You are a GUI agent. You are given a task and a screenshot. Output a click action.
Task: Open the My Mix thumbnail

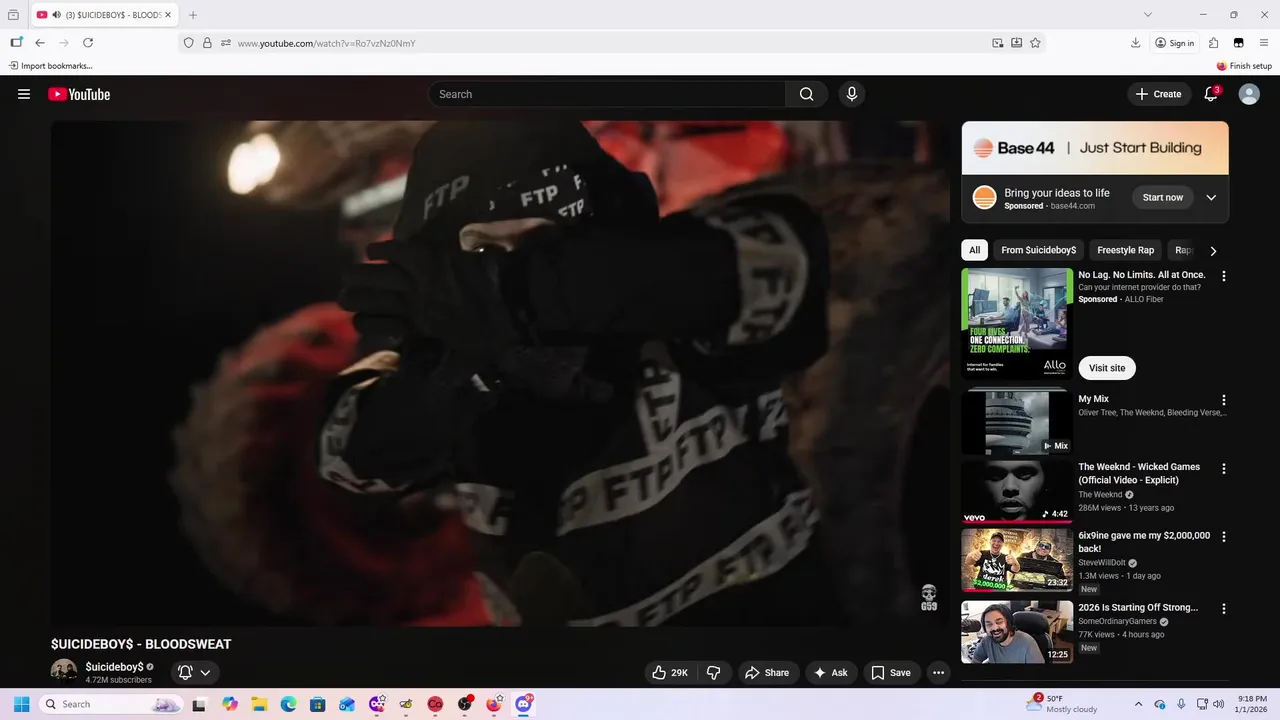tap(1017, 422)
